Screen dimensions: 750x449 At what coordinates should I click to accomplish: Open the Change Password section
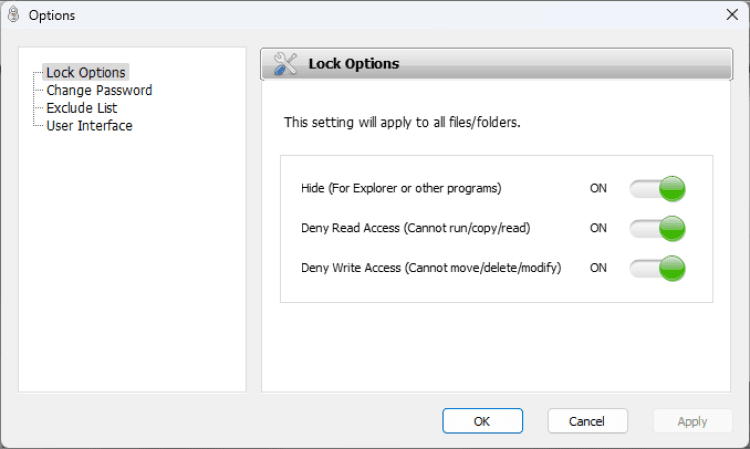(x=99, y=90)
